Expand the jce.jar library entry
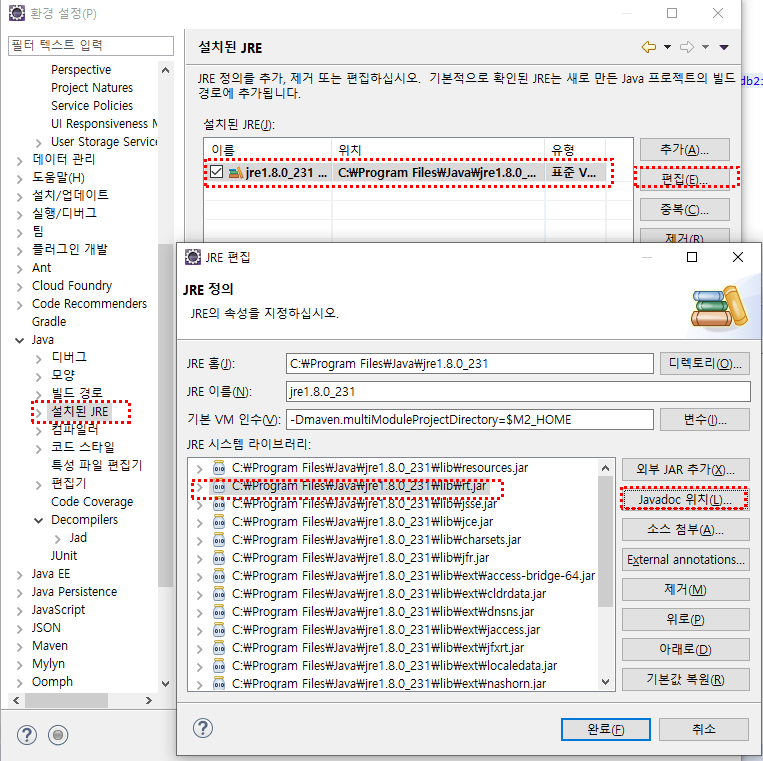 click(200, 523)
